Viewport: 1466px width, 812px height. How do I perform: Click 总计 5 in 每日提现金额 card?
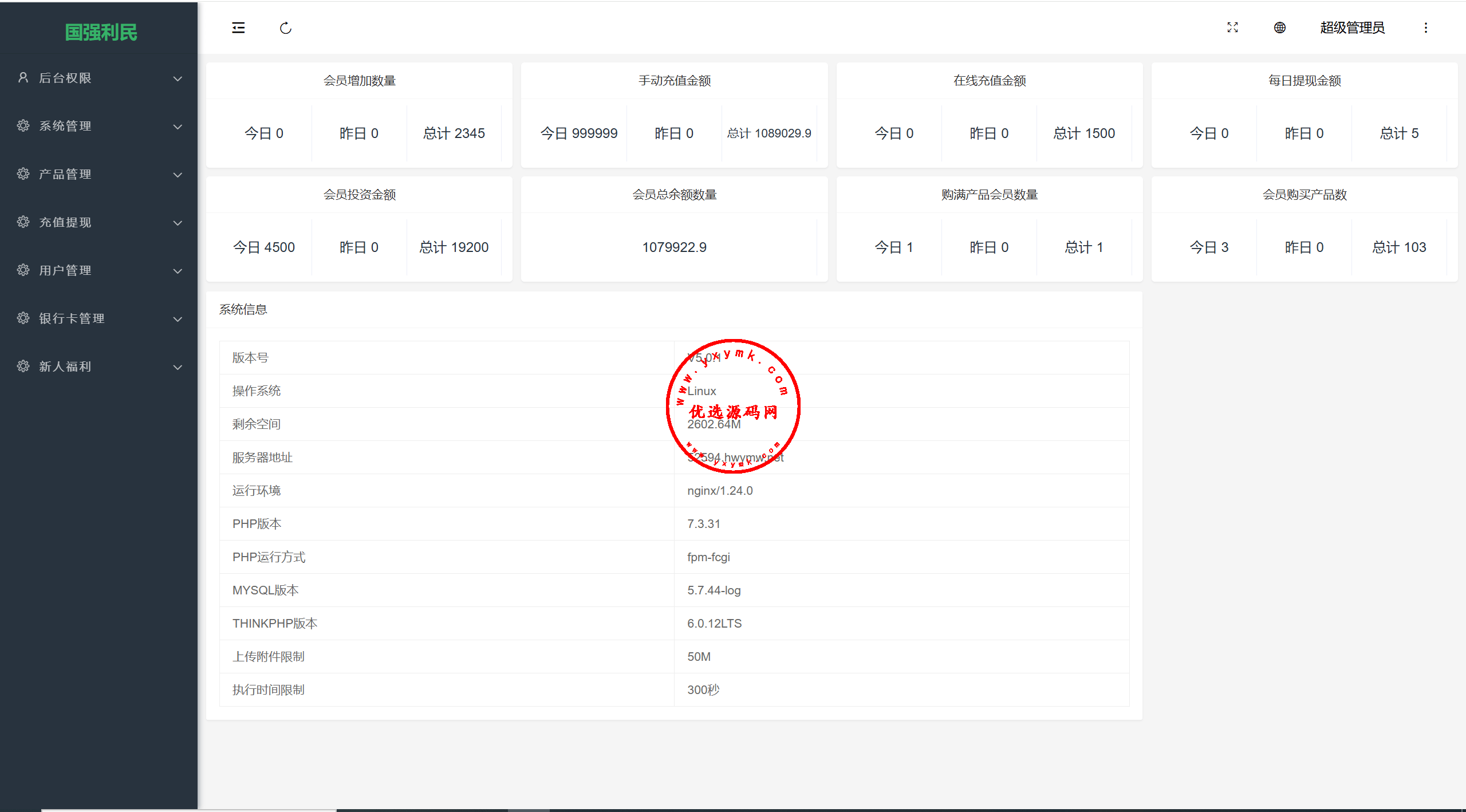pos(1399,133)
